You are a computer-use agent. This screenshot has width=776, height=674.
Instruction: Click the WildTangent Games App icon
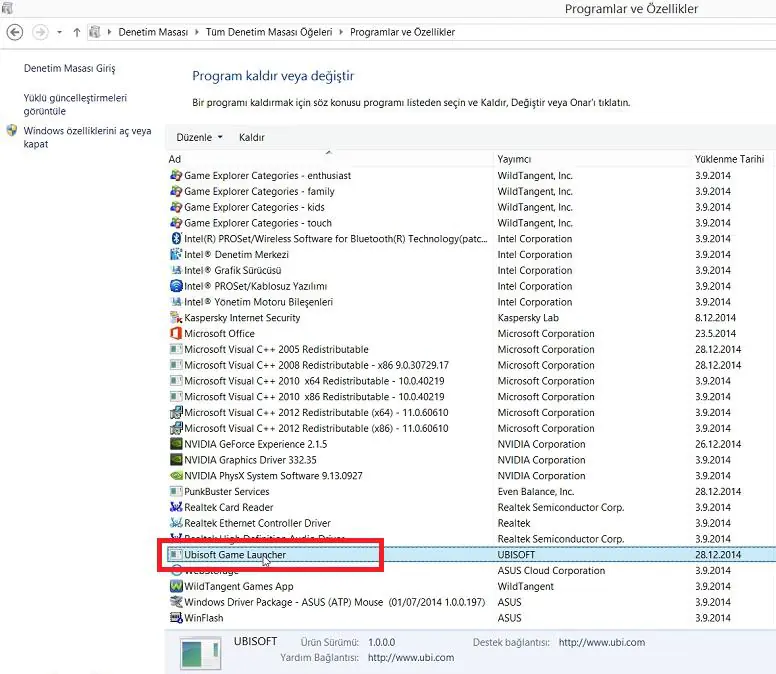click(176, 587)
